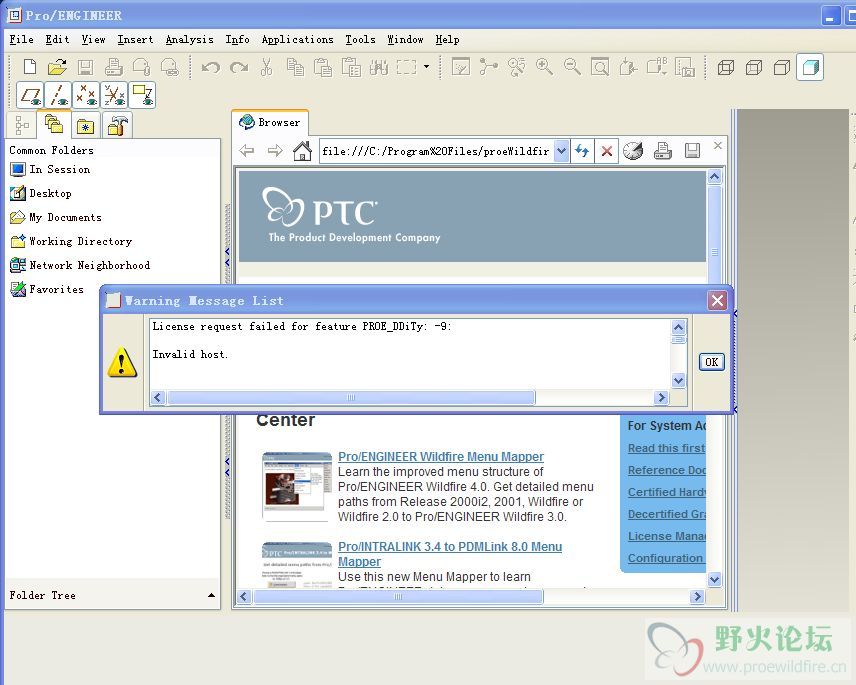Stop loading the browser page

point(606,151)
